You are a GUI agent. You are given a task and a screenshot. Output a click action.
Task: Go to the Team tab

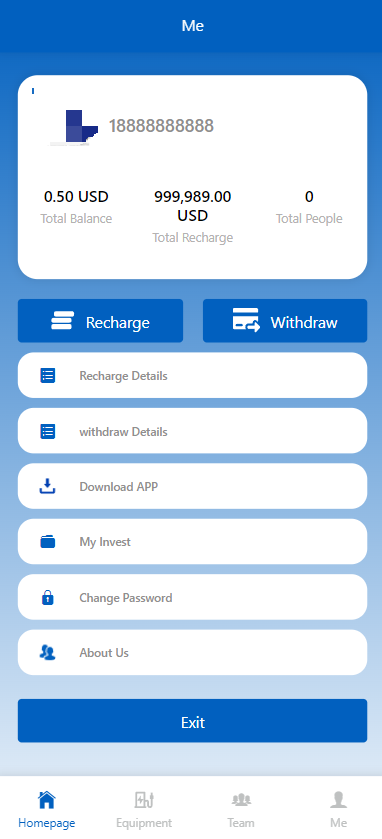click(241, 809)
